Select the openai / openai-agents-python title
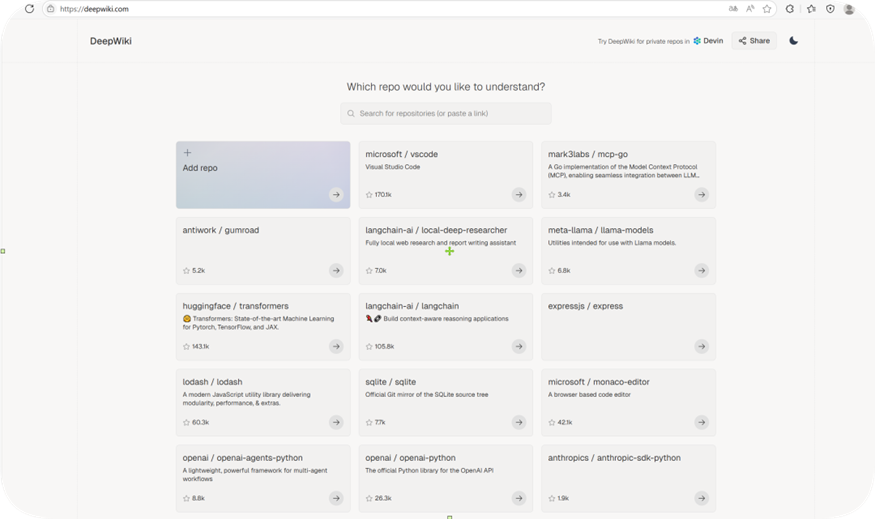The image size is (875, 519). [x=242, y=458]
